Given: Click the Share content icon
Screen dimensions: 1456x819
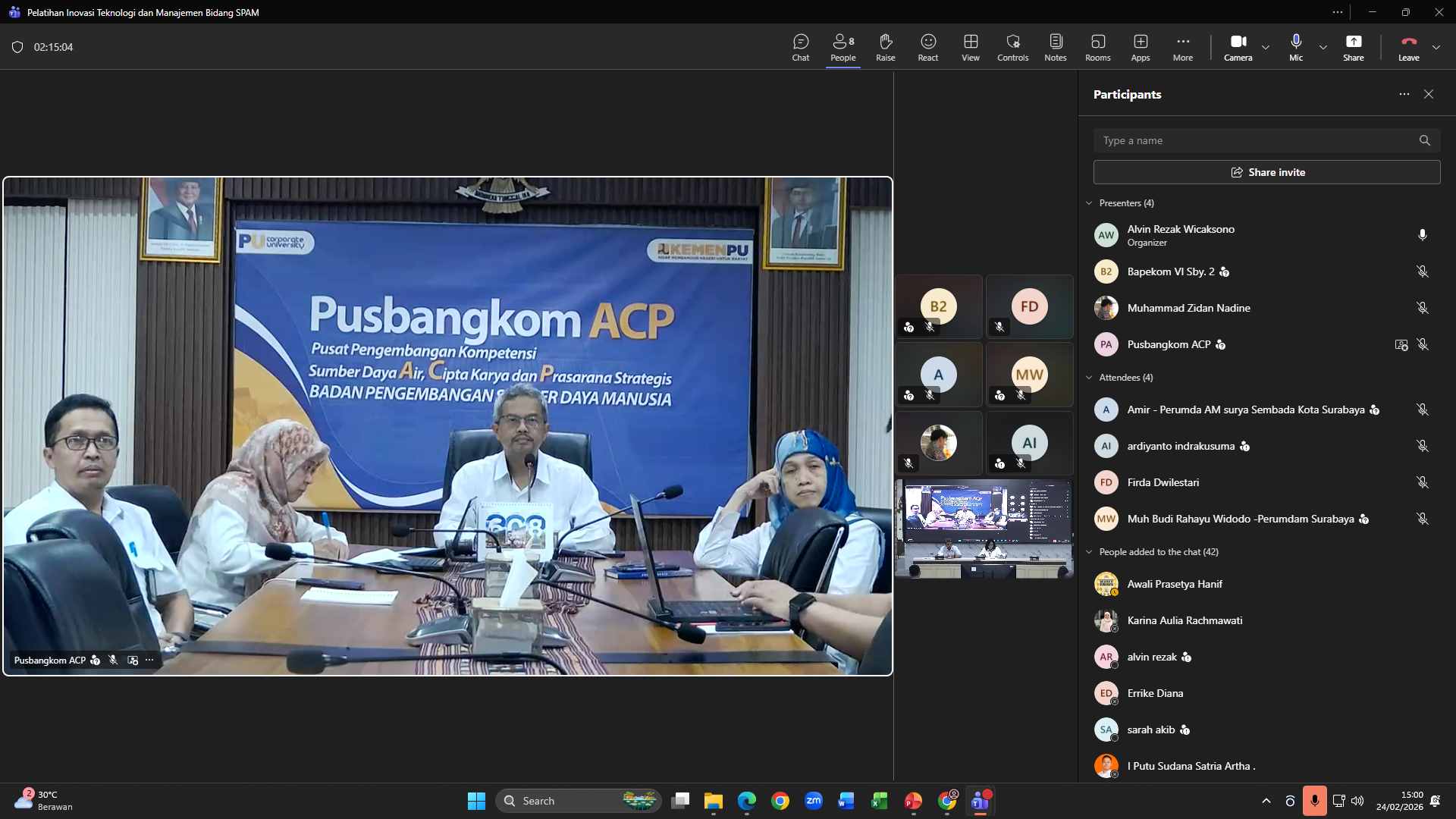Looking at the screenshot, I should point(1353,47).
